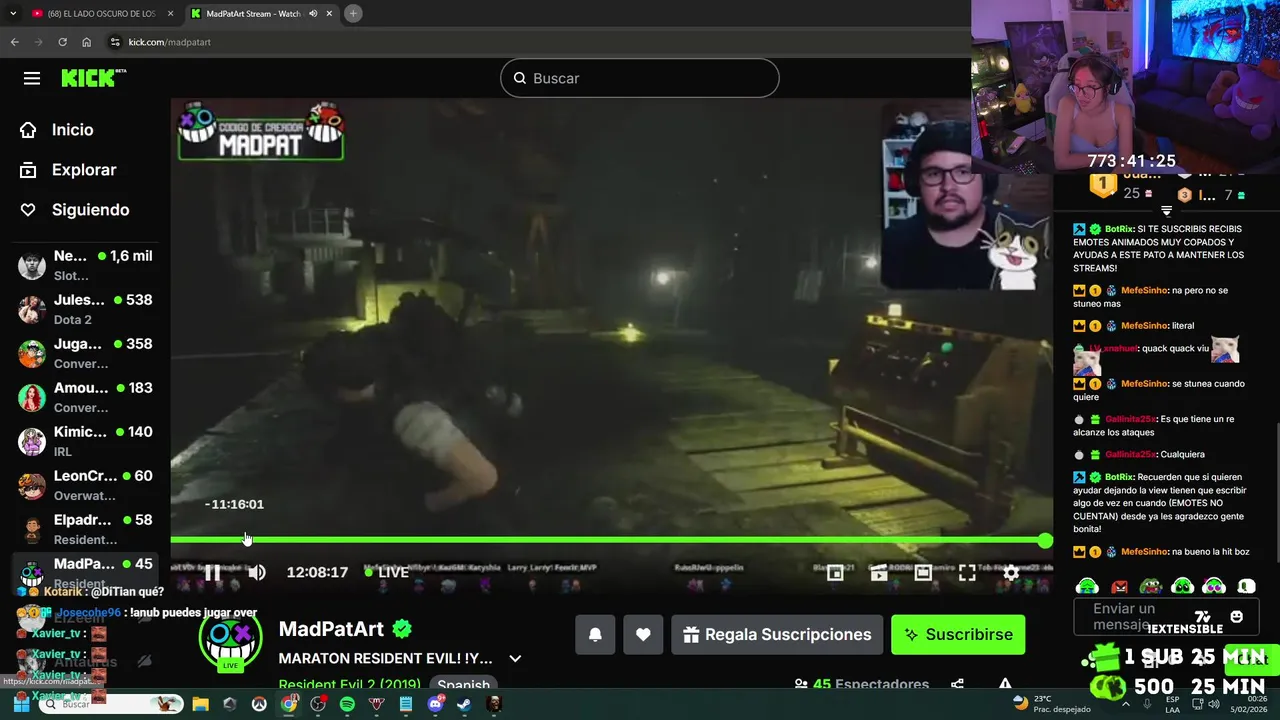Mute the MadPatArt tab audio icon
This screenshot has width=1280, height=720.
click(313, 13)
